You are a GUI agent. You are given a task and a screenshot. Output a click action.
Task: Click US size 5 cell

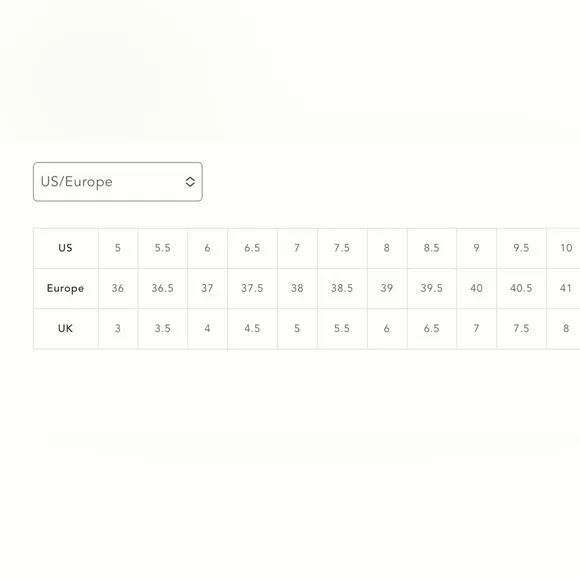tap(118, 248)
